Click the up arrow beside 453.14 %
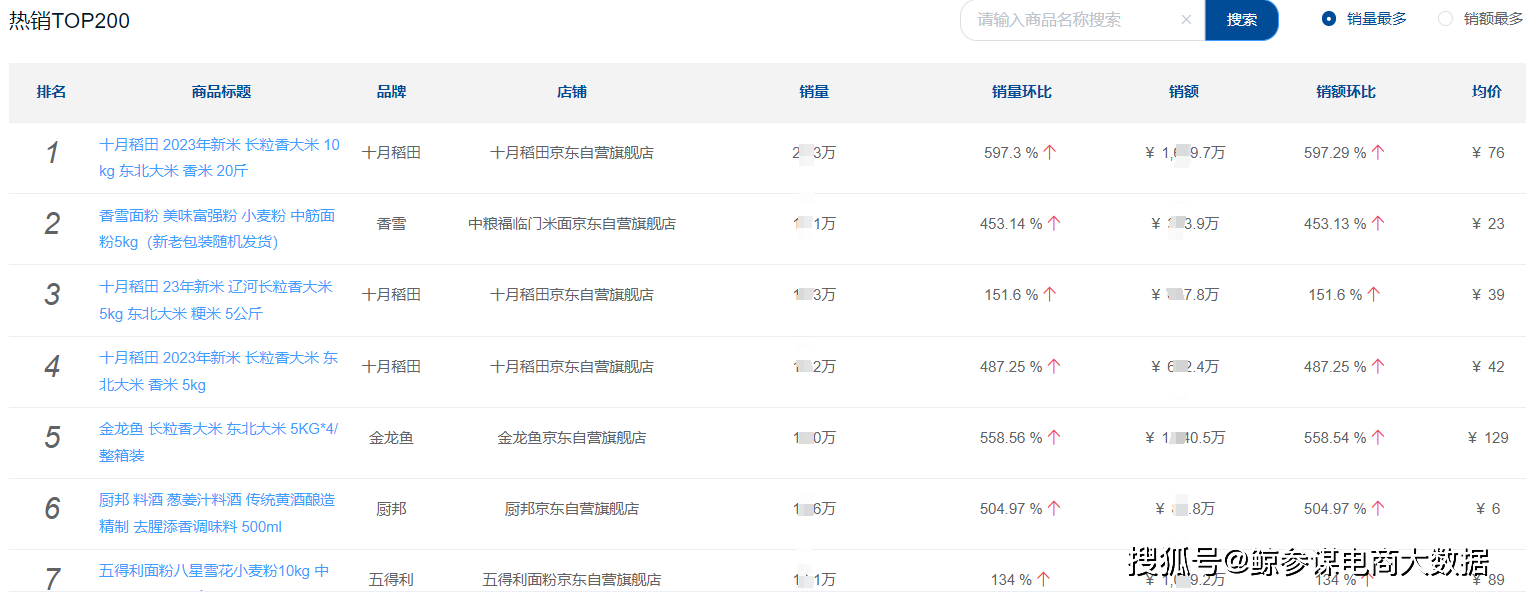The image size is (1526, 594). tap(1054, 224)
